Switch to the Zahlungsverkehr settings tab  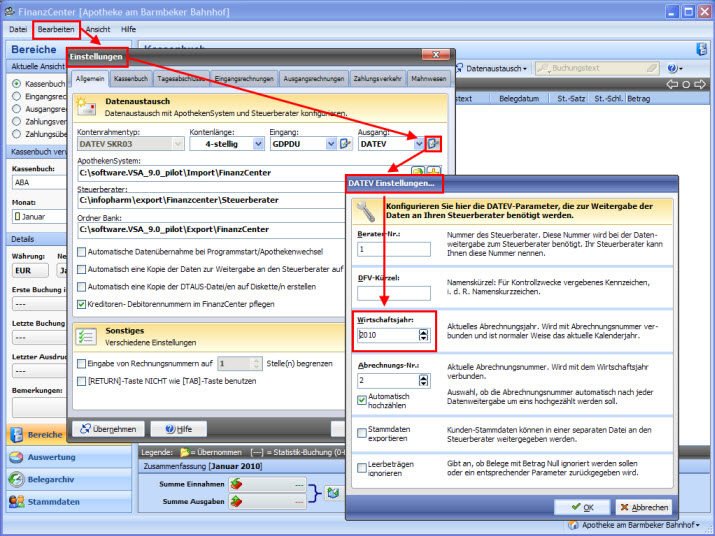coord(376,78)
